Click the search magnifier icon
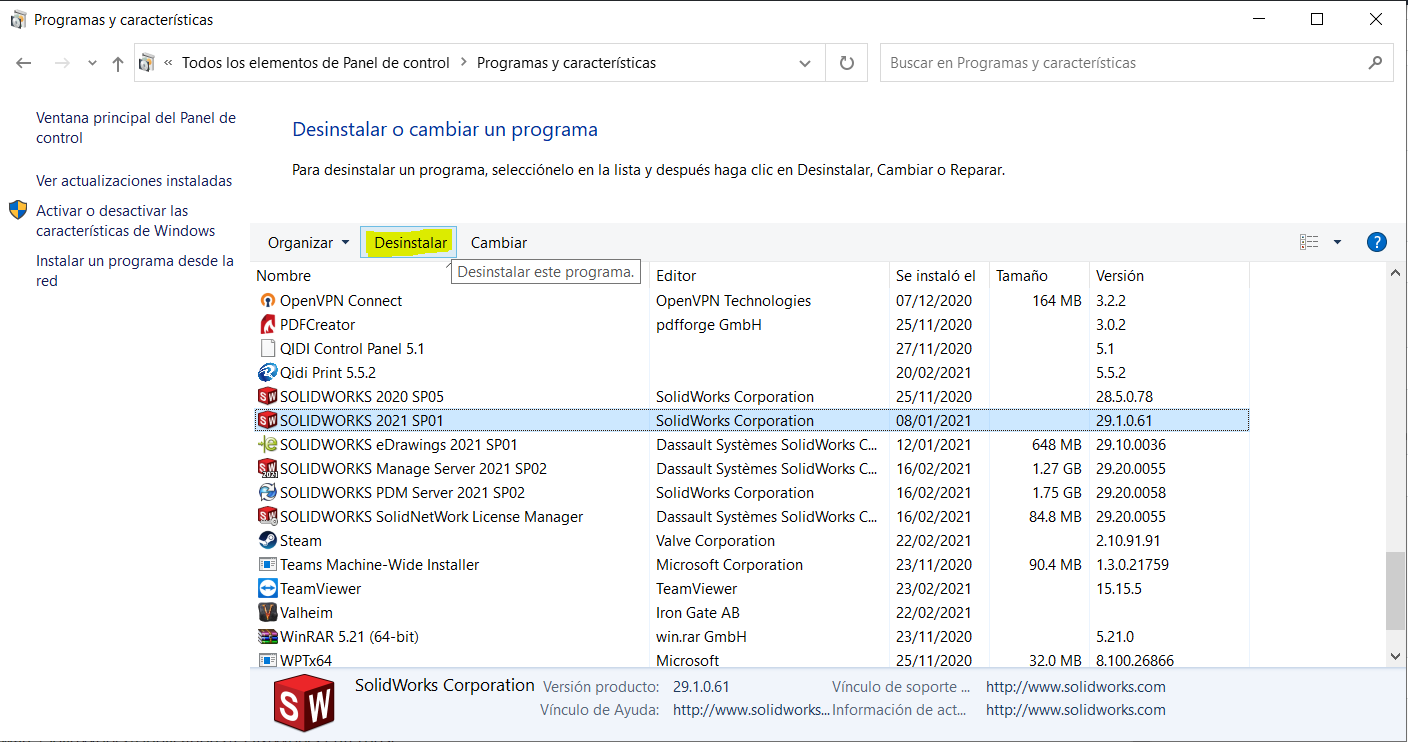 click(x=1375, y=63)
